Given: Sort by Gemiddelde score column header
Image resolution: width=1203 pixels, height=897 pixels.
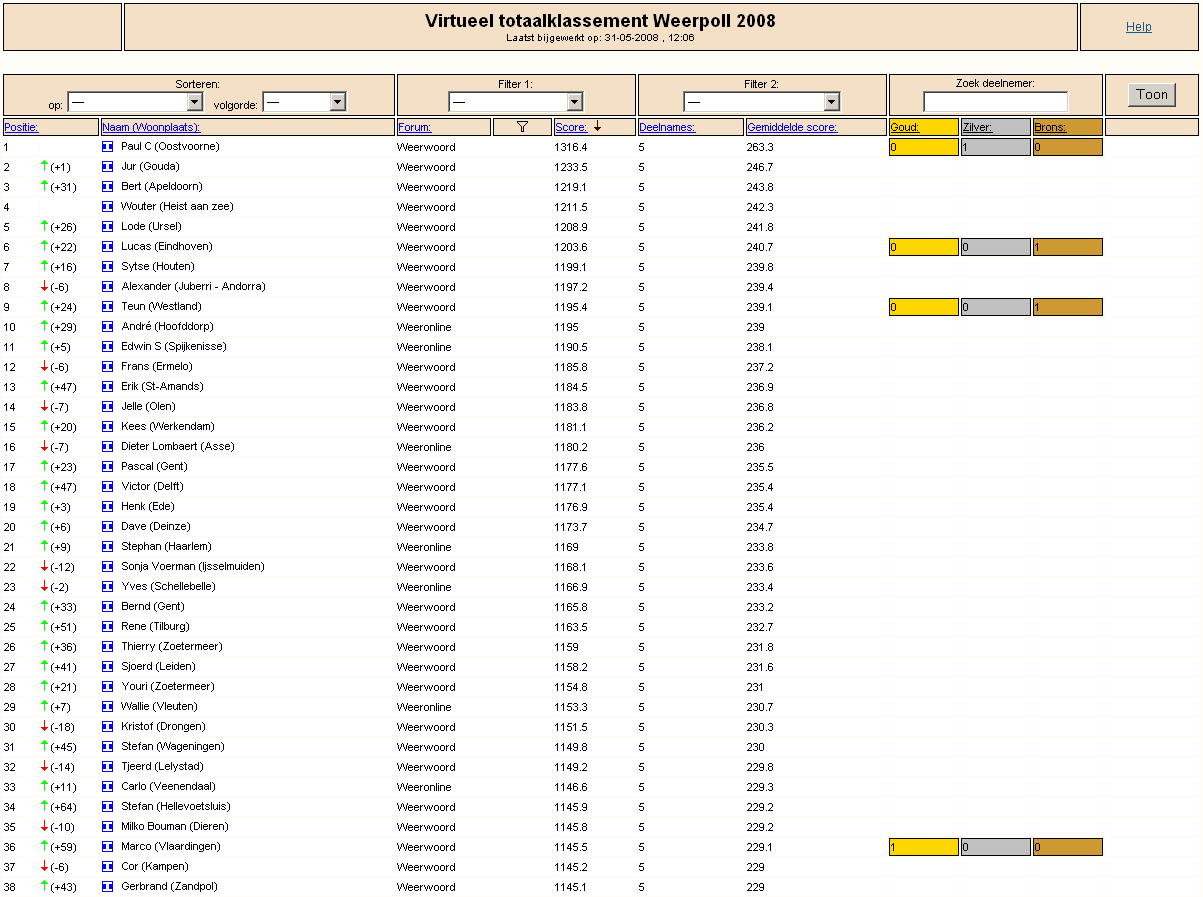Looking at the screenshot, I should pyautogui.click(x=792, y=127).
